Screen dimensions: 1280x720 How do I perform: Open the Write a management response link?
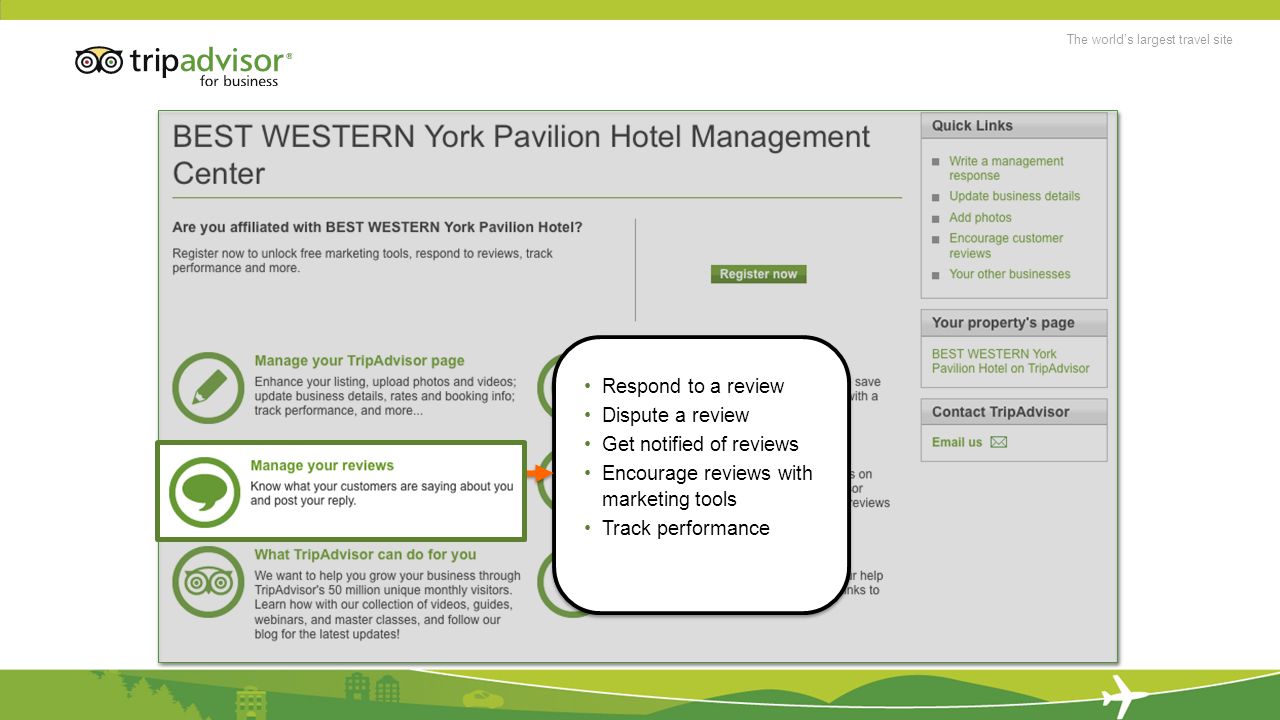[1006, 168]
